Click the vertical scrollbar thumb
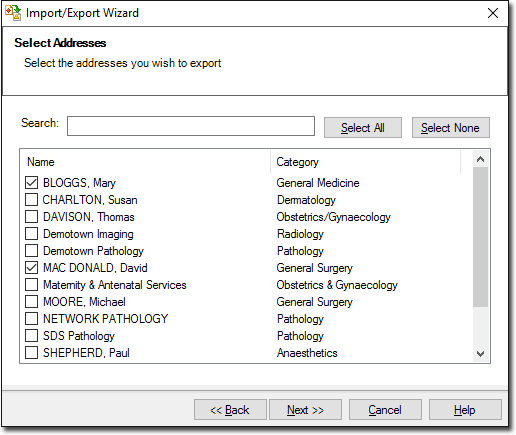 pyautogui.click(x=480, y=237)
